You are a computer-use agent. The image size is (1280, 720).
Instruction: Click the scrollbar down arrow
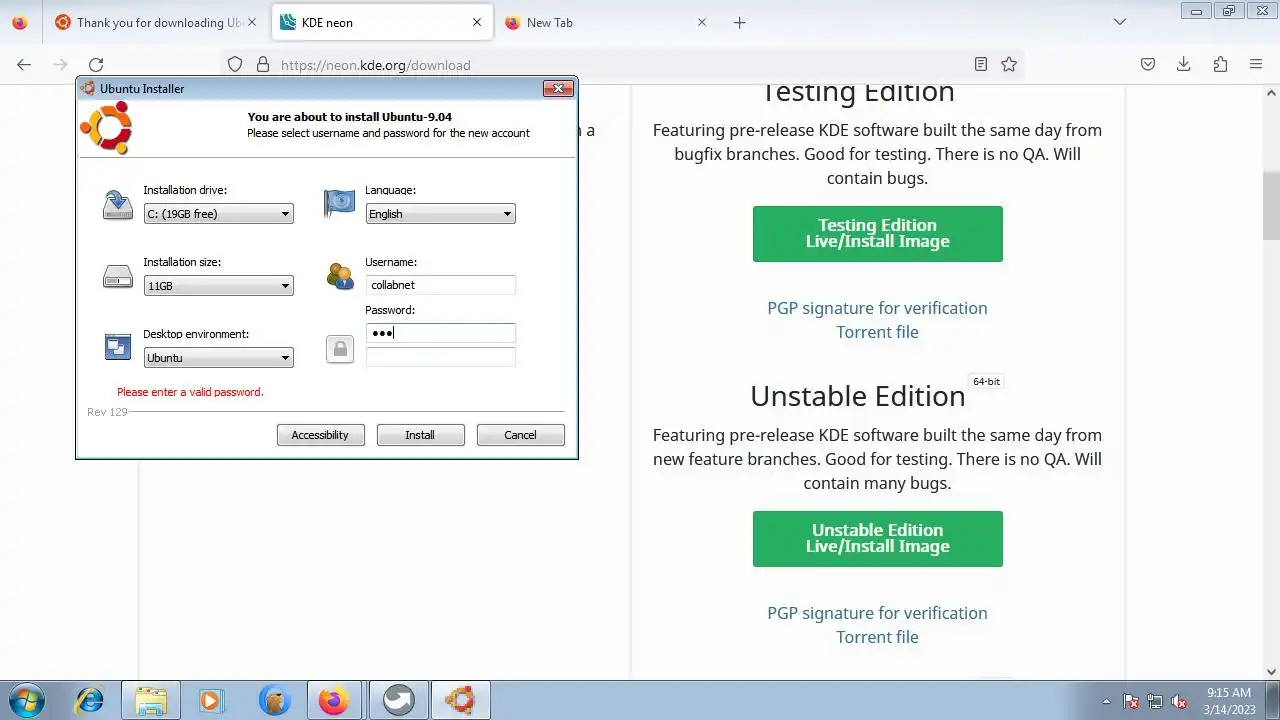1271,672
